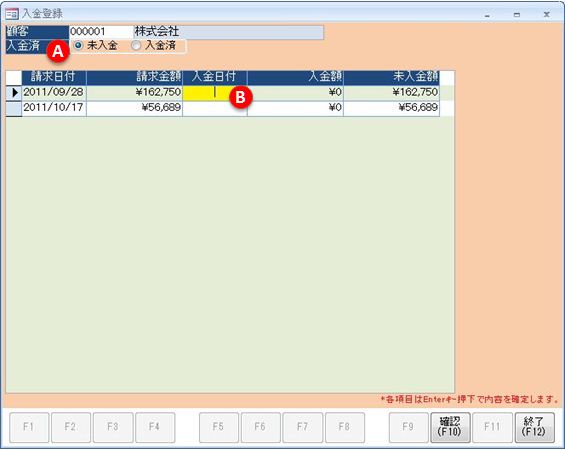565x450 pixels.
Task: Maximize the 入金登録 window
Action: point(517,15)
